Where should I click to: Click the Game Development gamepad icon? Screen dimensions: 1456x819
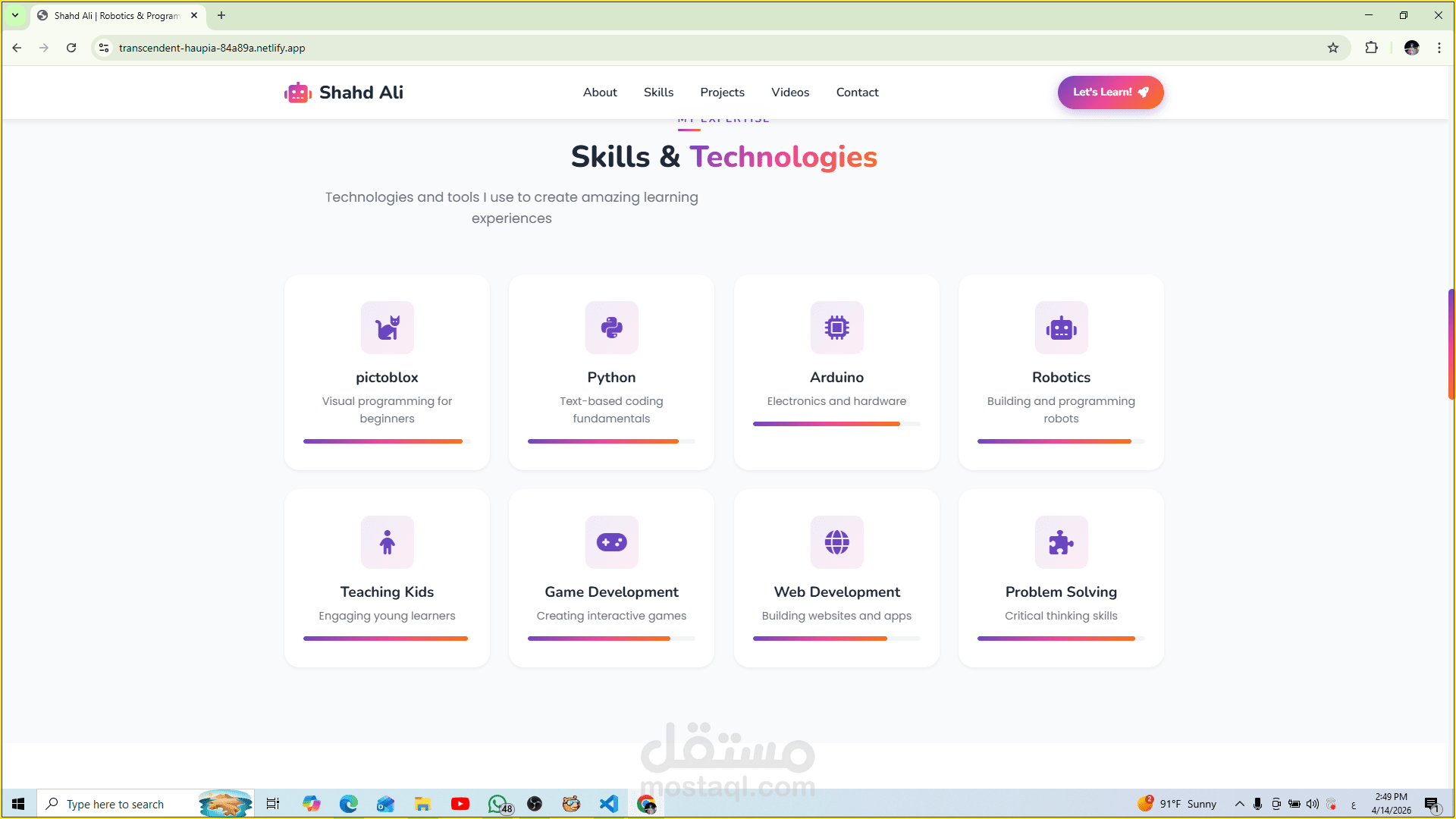pyautogui.click(x=612, y=542)
